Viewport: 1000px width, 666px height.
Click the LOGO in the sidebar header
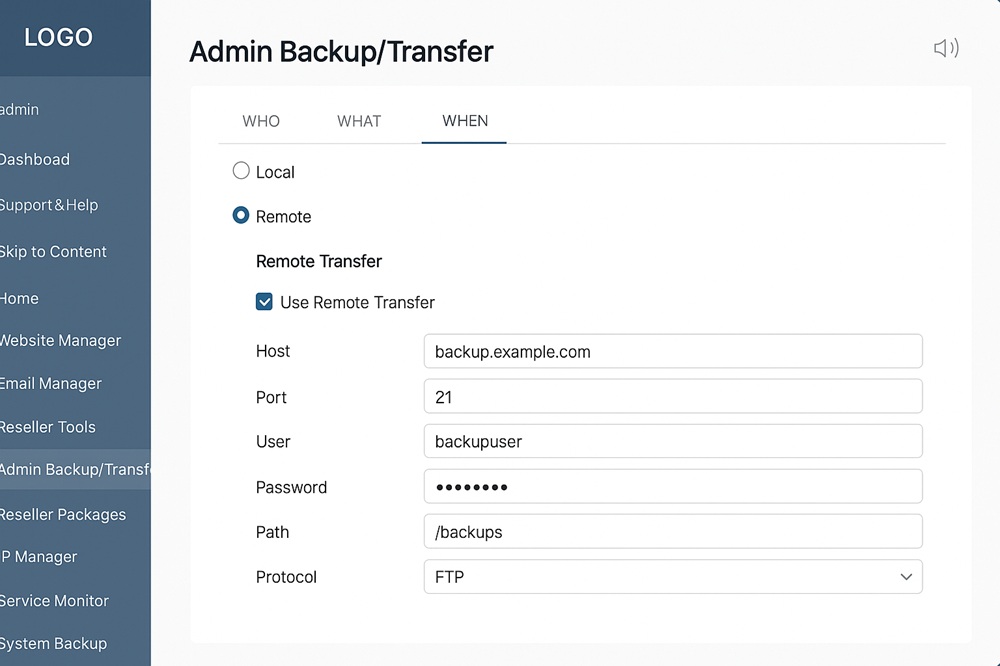58,38
